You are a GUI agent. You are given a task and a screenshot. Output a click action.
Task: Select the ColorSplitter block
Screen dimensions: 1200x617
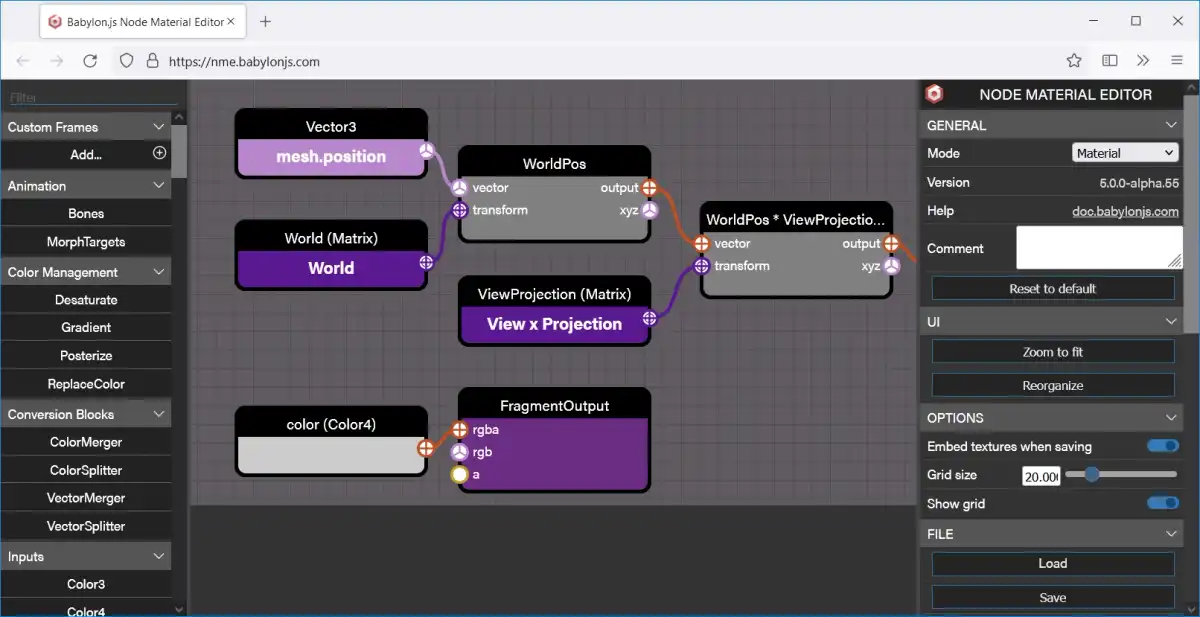86,470
